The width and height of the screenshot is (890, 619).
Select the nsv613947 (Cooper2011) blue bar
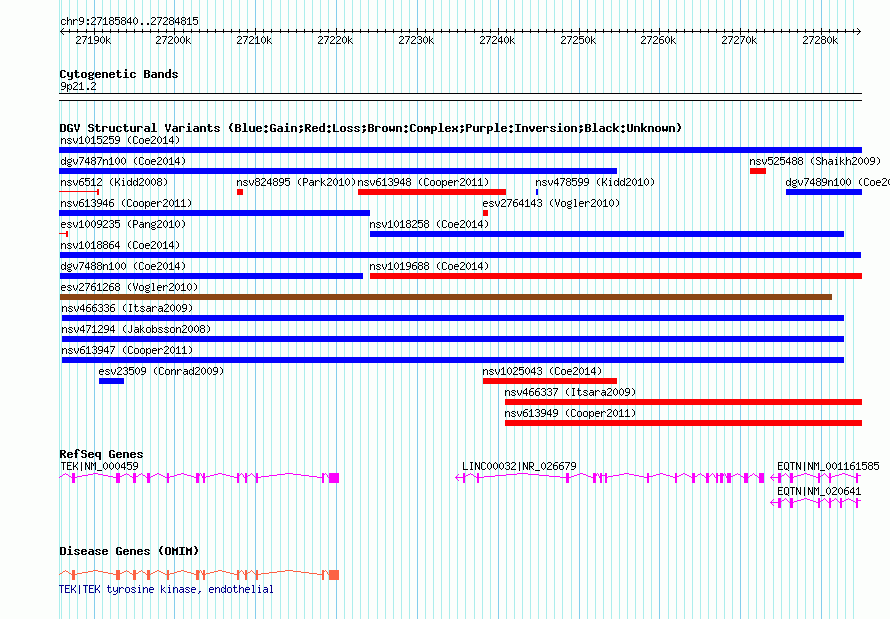[x=453, y=360]
